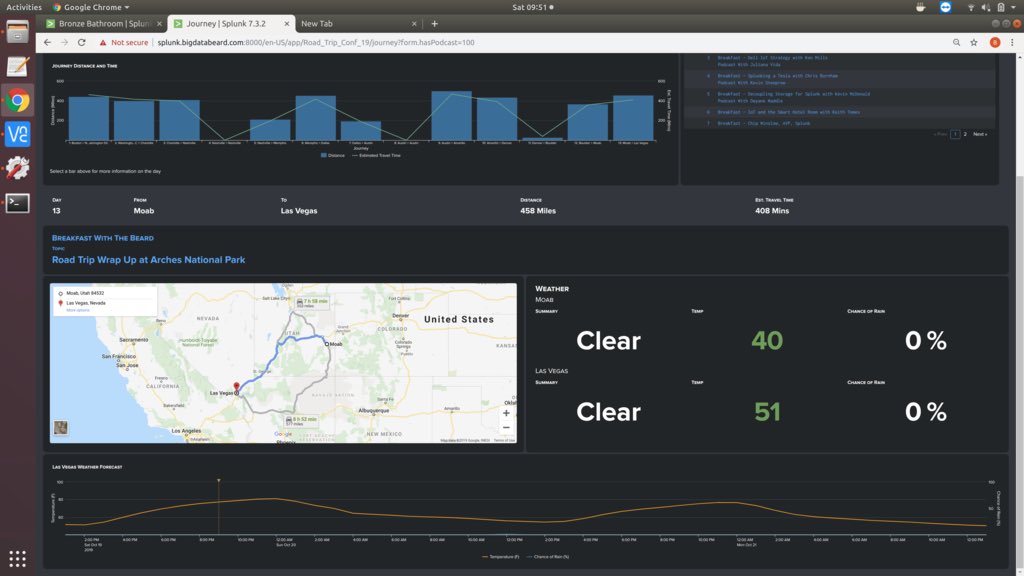Toggle the Estimated Travel Time legend item
This screenshot has width=1024, height=576.
pyautogui.click(x=377, y=155)
